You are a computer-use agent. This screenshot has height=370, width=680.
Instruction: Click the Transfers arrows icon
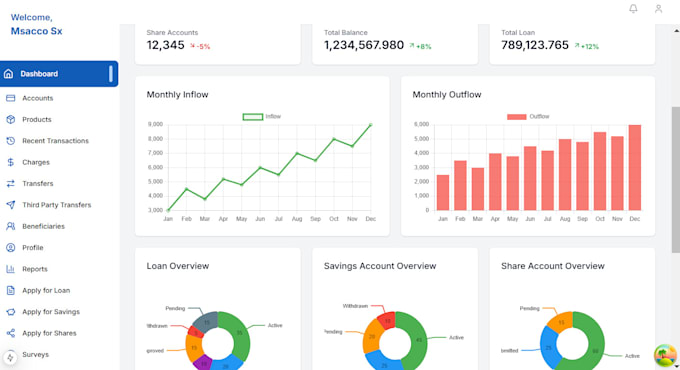pyautogui.click(x=10, y=183)
